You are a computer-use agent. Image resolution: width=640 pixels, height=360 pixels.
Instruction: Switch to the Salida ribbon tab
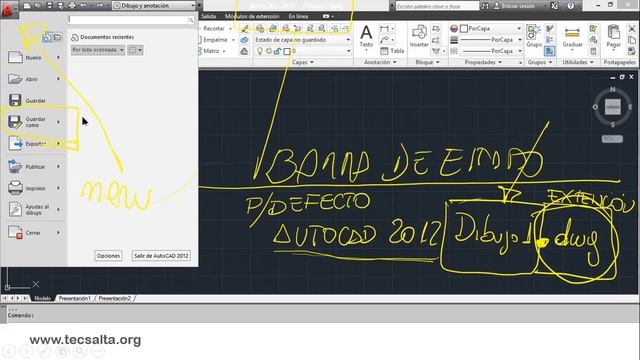208,16
